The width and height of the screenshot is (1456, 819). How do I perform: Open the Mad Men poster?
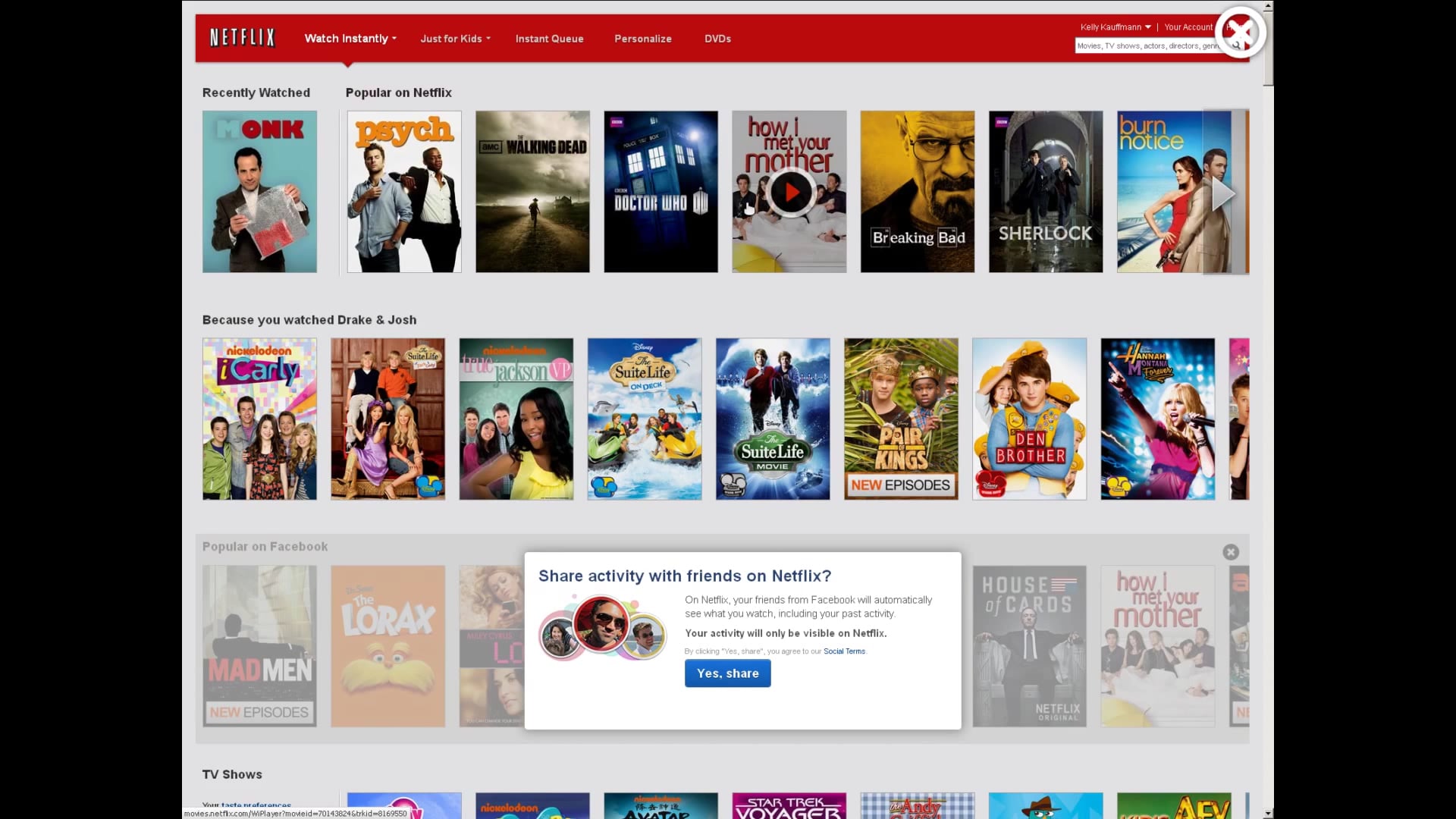[259, 646]
